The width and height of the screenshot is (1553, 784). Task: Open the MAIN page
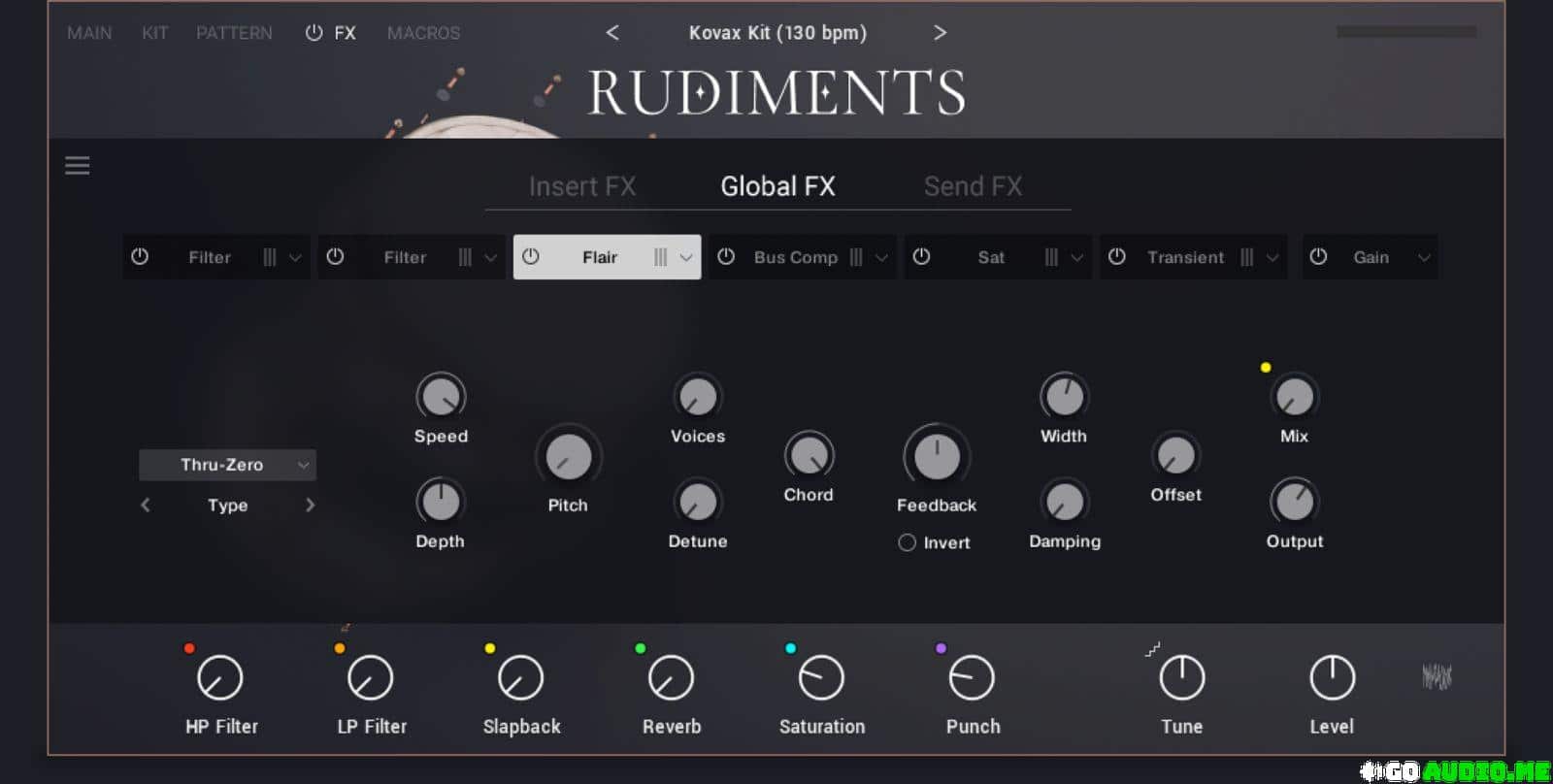click(89, 33)
